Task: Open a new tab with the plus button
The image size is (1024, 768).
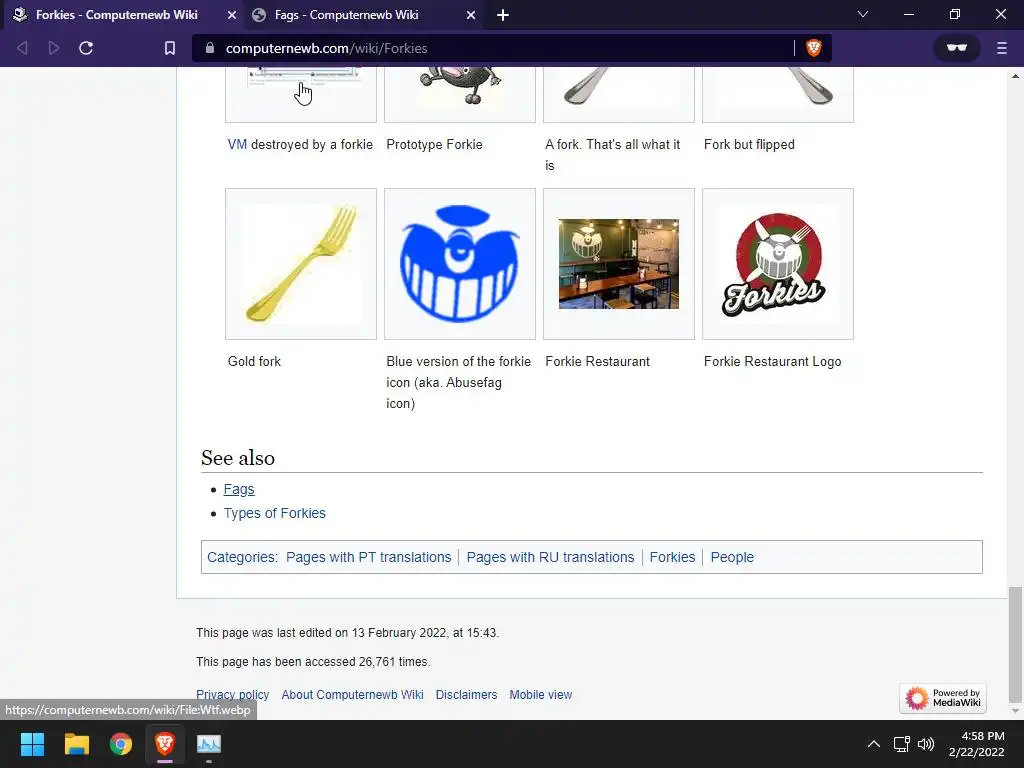Action: click(x=503, y=15)
